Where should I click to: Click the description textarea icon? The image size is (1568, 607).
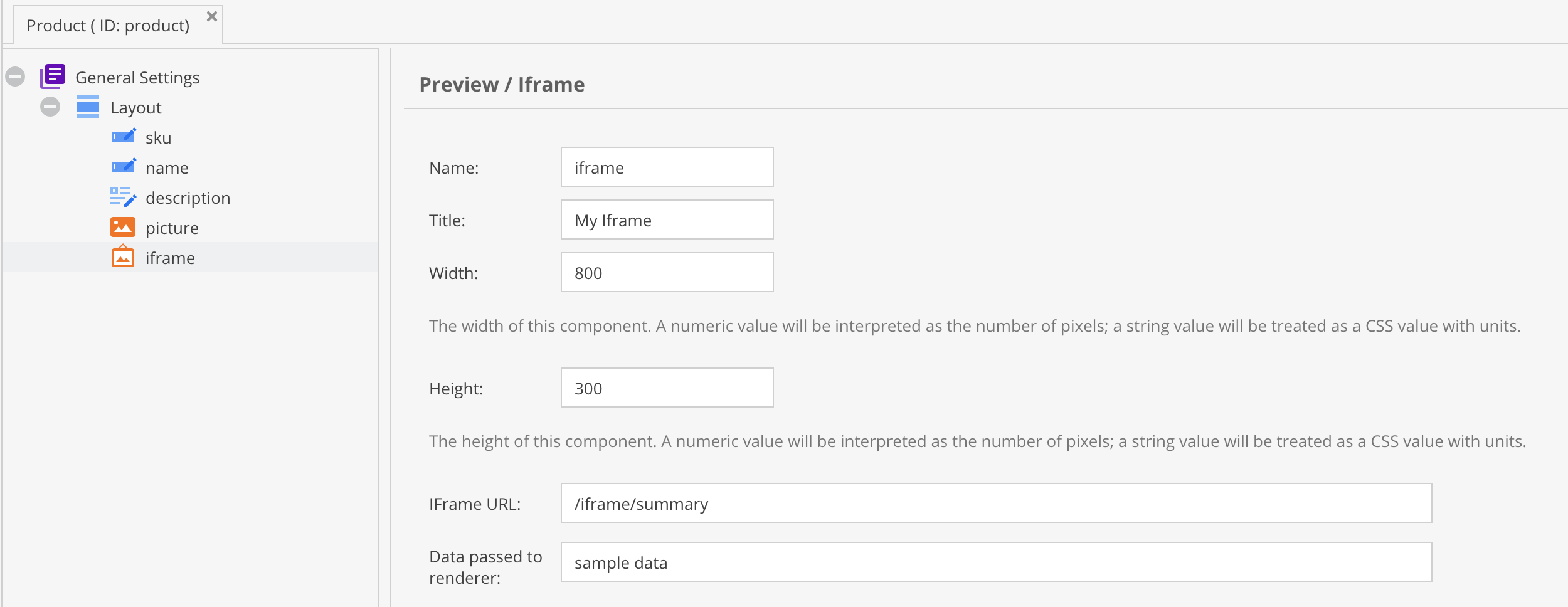(123, 197)
